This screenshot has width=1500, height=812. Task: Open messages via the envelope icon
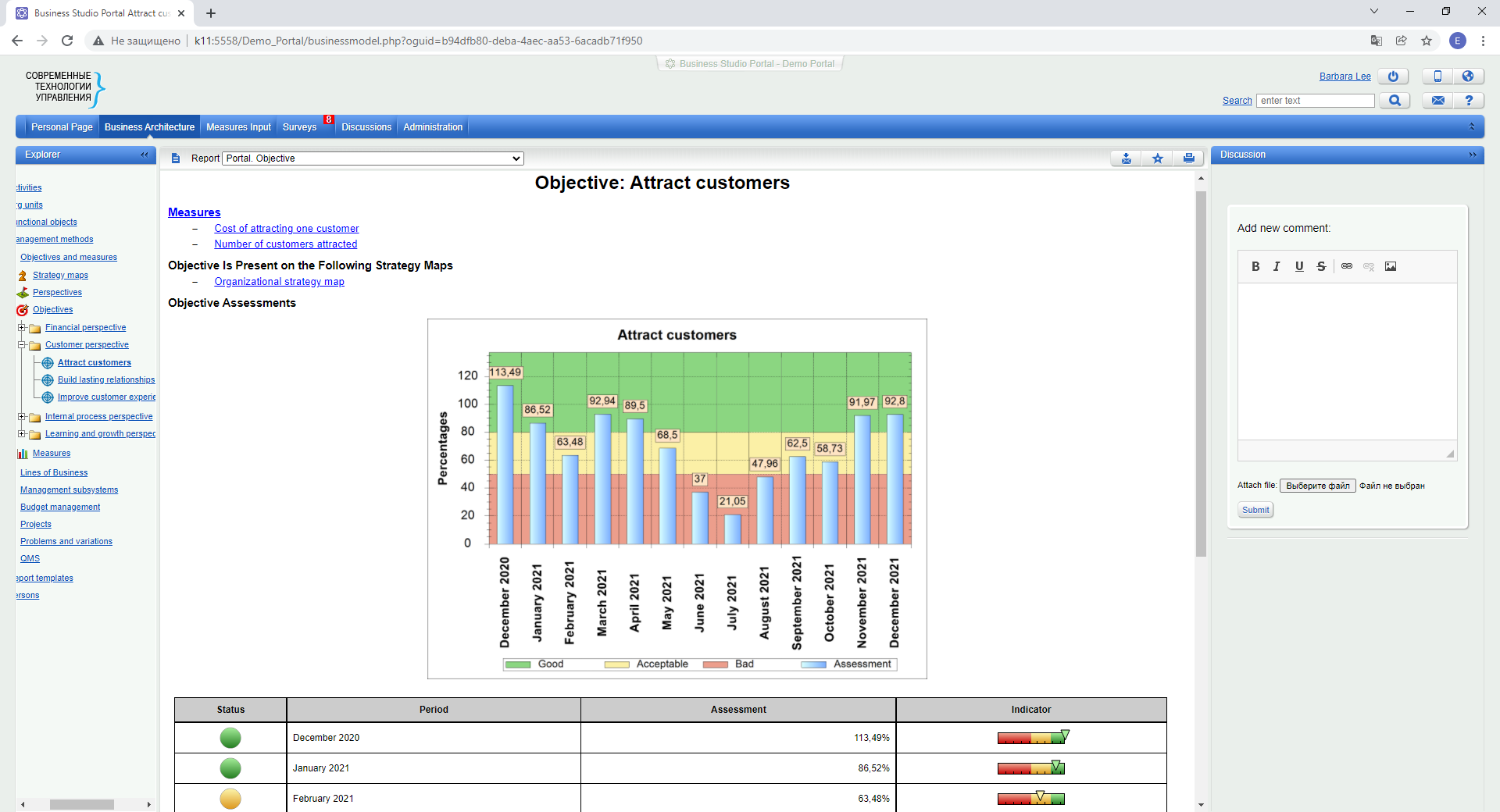coord(1437,101)
